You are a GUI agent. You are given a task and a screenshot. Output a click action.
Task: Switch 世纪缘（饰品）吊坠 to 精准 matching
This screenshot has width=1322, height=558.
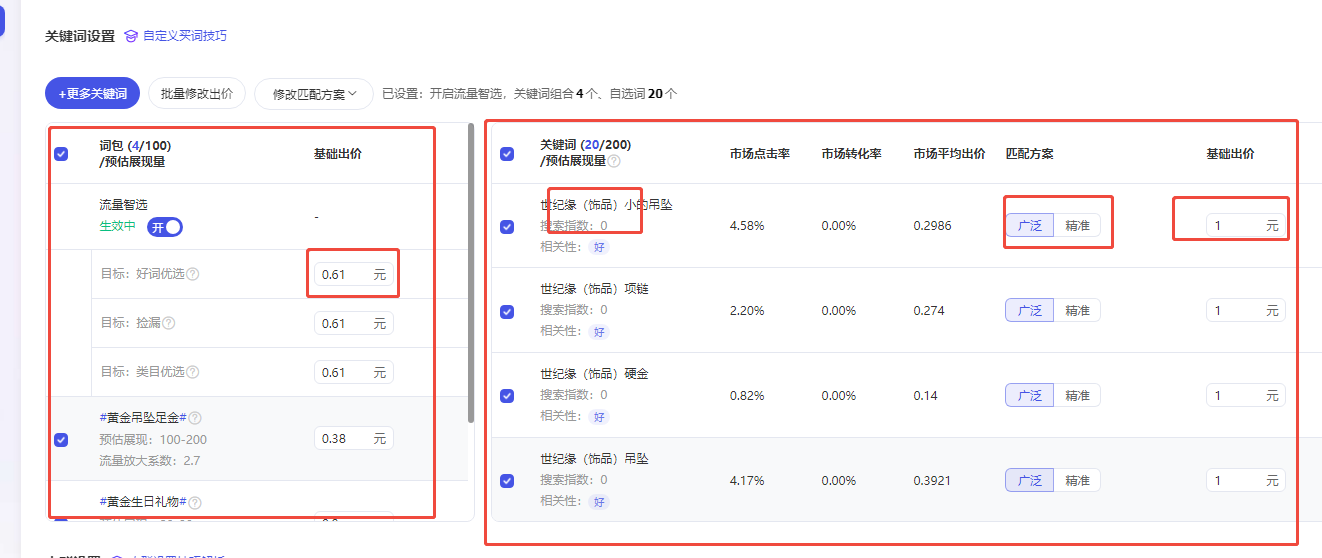[x=1077, y=481]
